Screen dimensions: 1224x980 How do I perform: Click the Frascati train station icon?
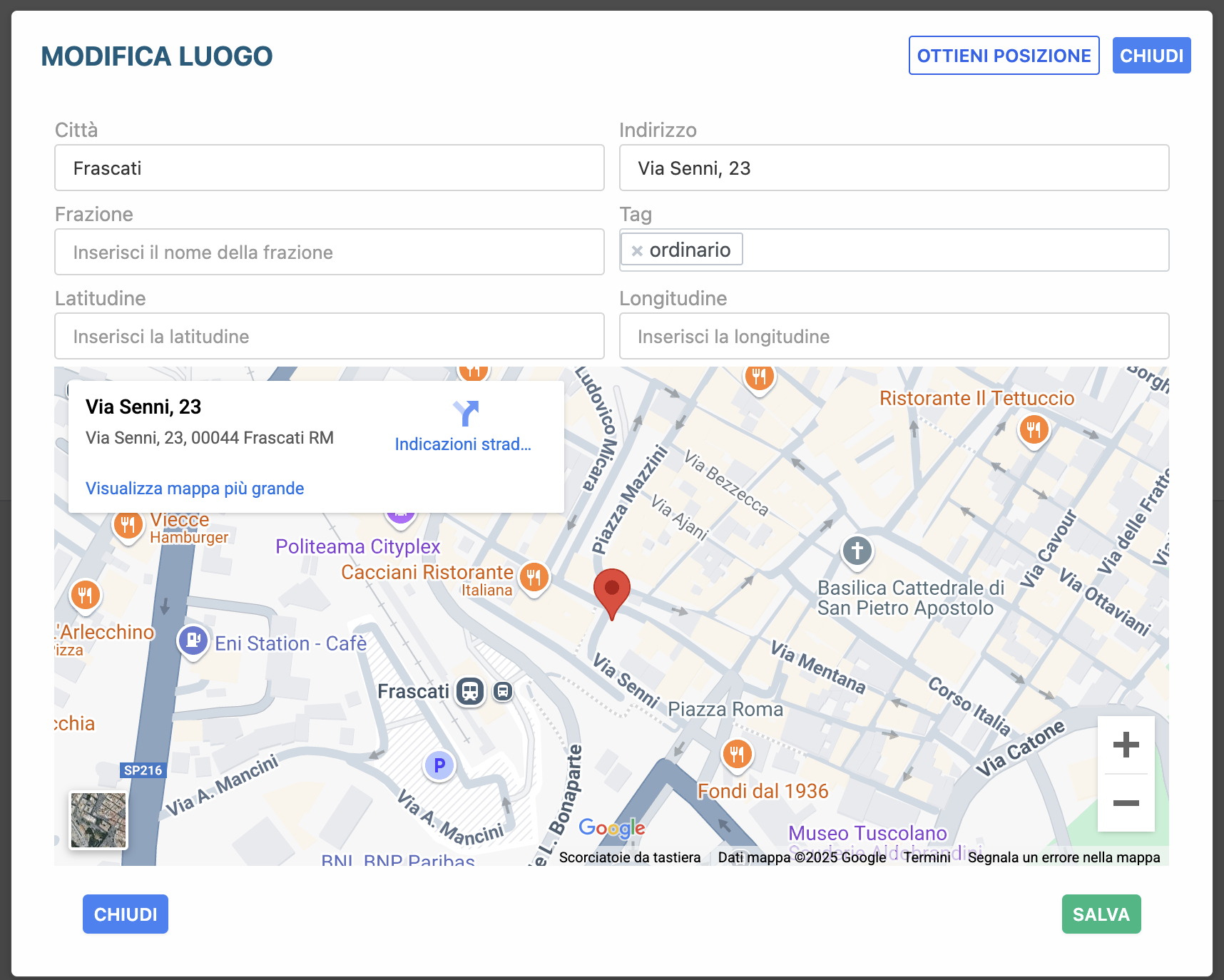point(470,691)
